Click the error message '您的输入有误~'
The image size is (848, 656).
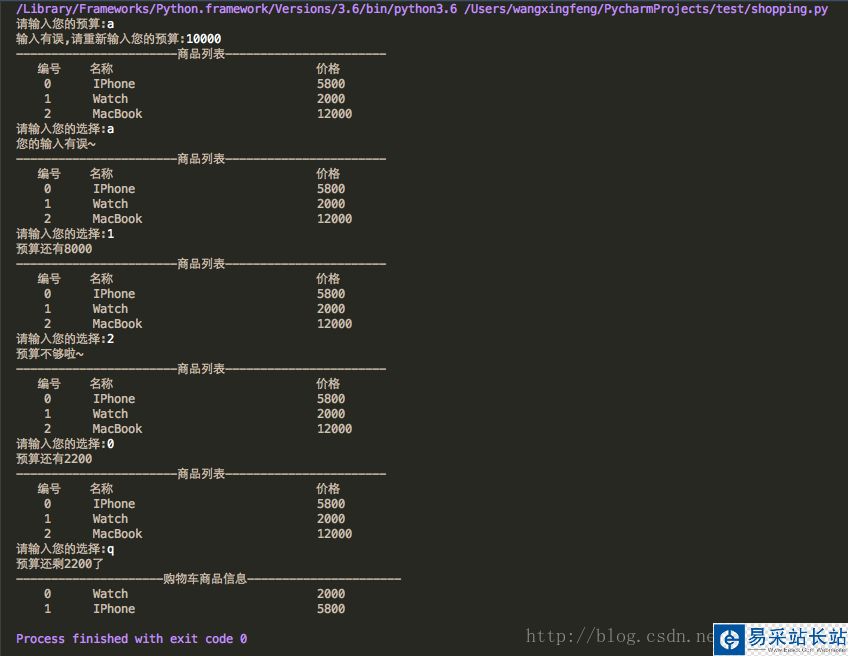(56, 144)
